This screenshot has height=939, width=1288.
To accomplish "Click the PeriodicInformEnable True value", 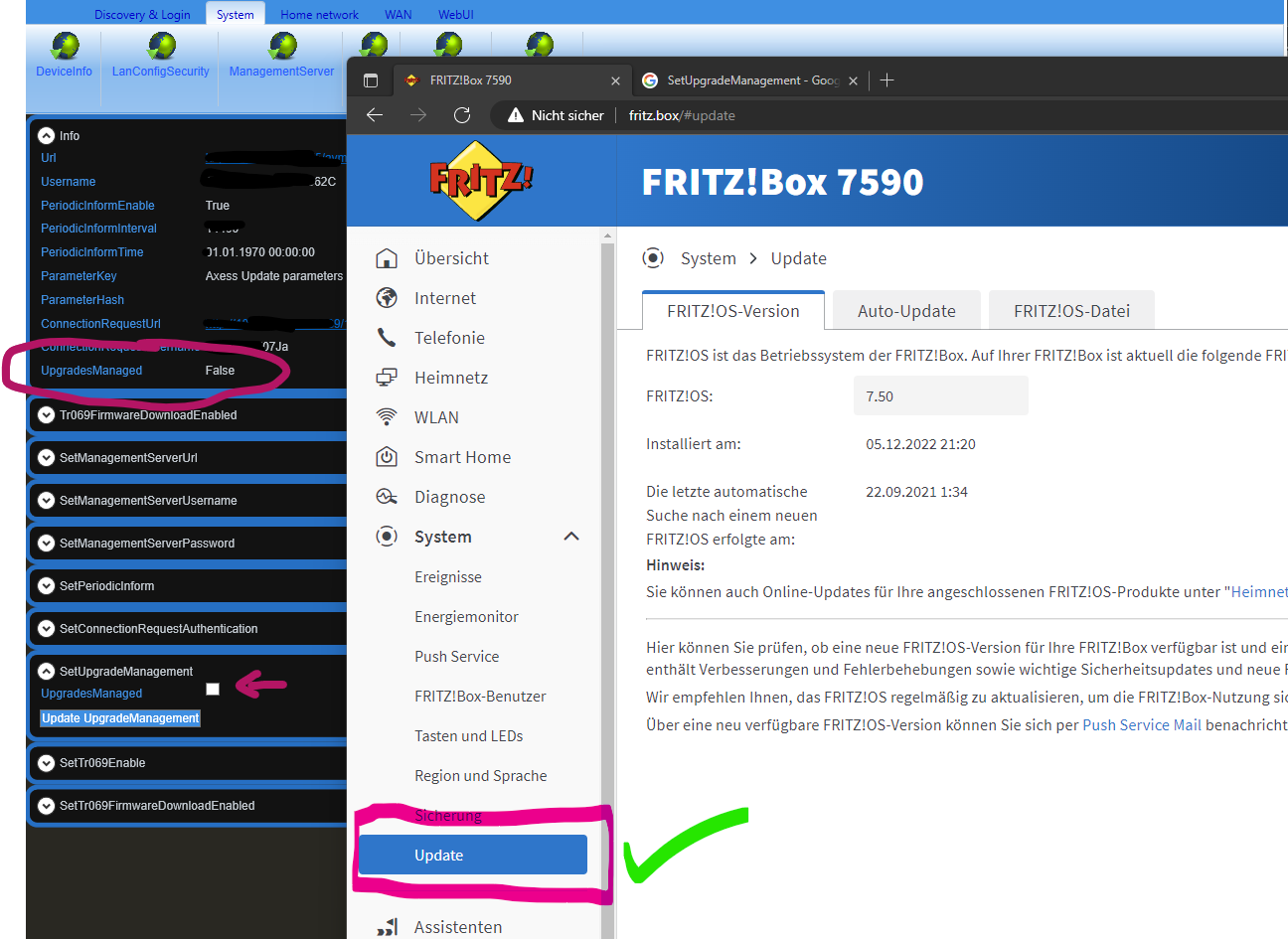I will pos(218,206).
